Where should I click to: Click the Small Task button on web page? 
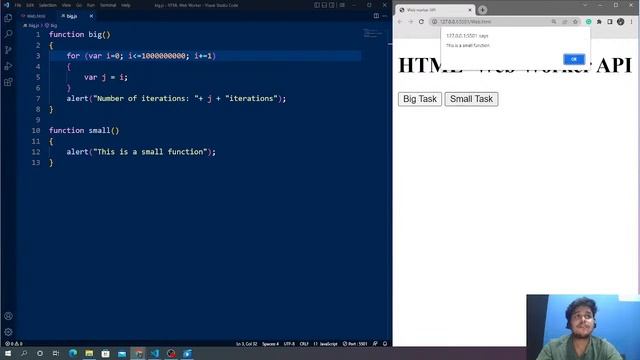point(471,99)
